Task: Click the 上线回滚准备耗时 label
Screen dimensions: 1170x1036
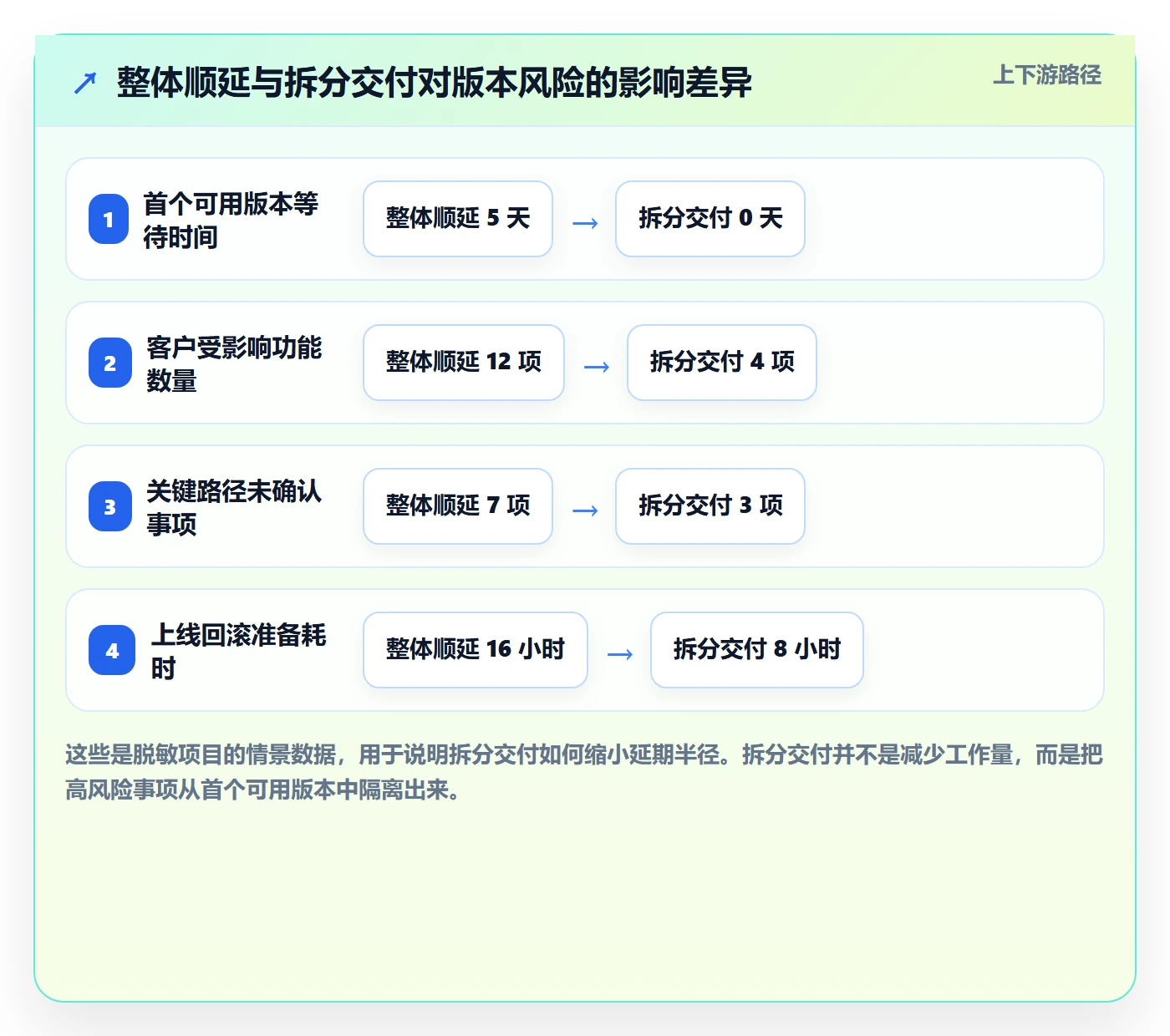Action: [x=238, y=651]
